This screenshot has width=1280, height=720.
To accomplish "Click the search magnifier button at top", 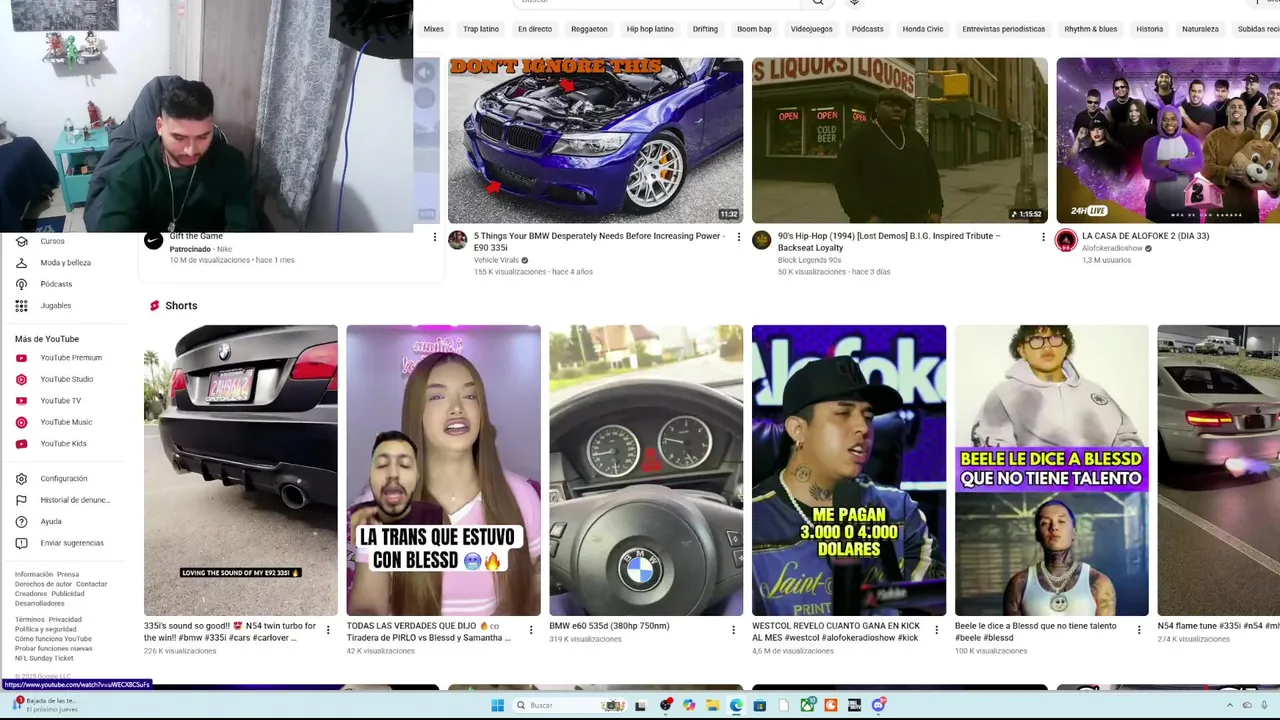I will (x=818, y=2).
